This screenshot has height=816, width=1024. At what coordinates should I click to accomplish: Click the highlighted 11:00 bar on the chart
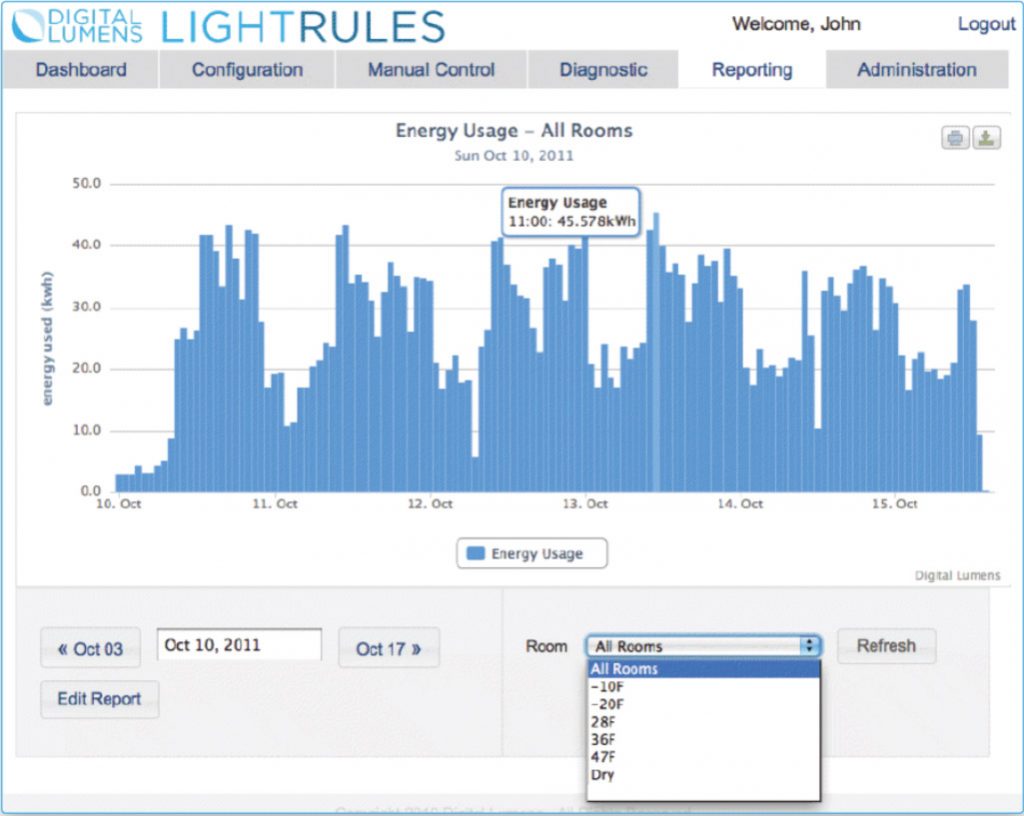(x=656, y=353)
